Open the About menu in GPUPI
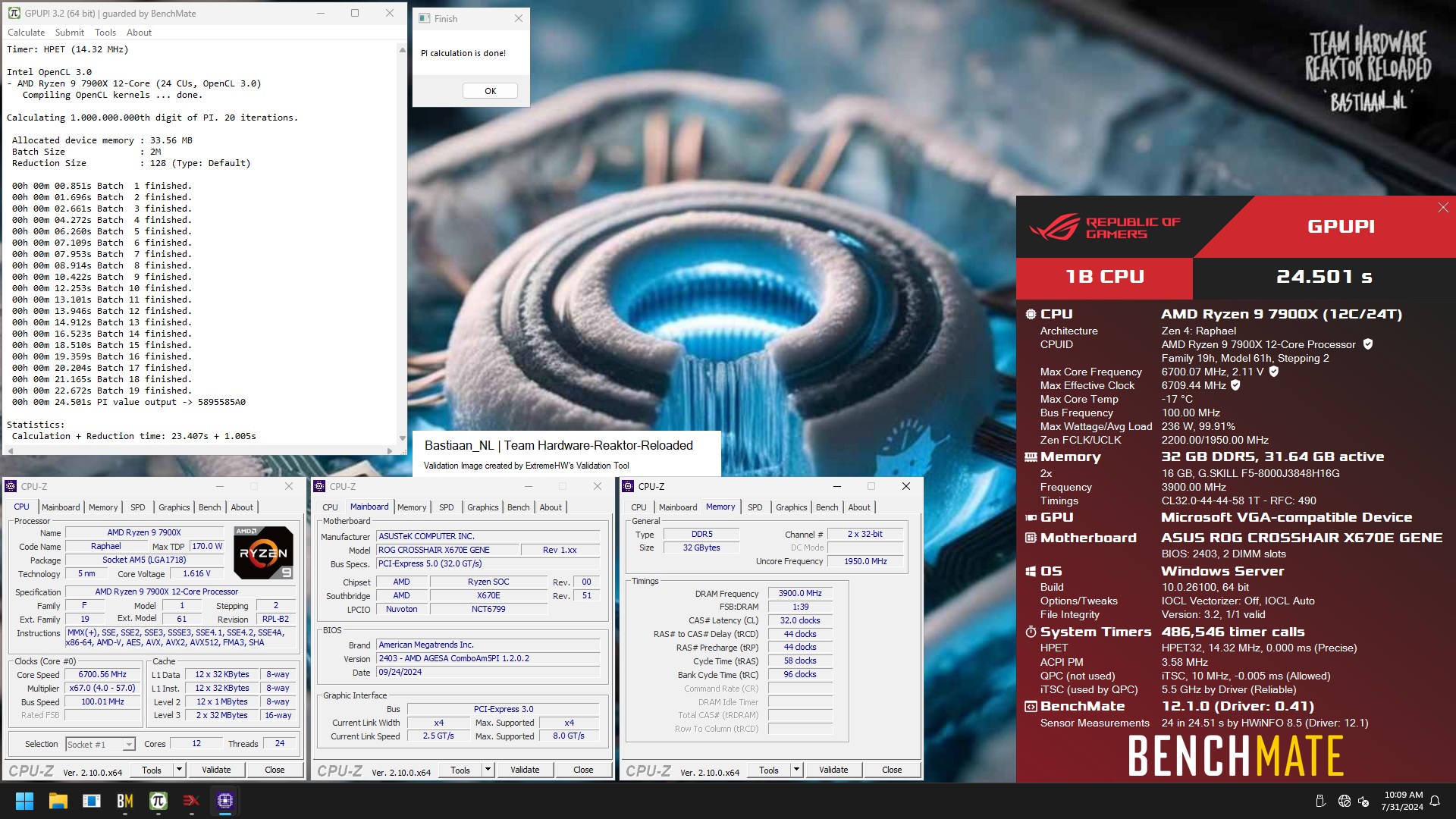 tap(139, 33)
